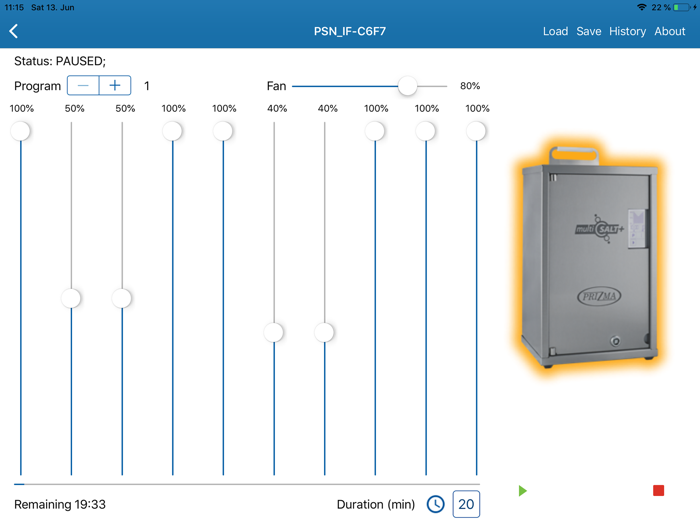This screenshot has width=700, height=525.
Task: Click the seventh channel slider knob at 40%
Action: point(324,332)
